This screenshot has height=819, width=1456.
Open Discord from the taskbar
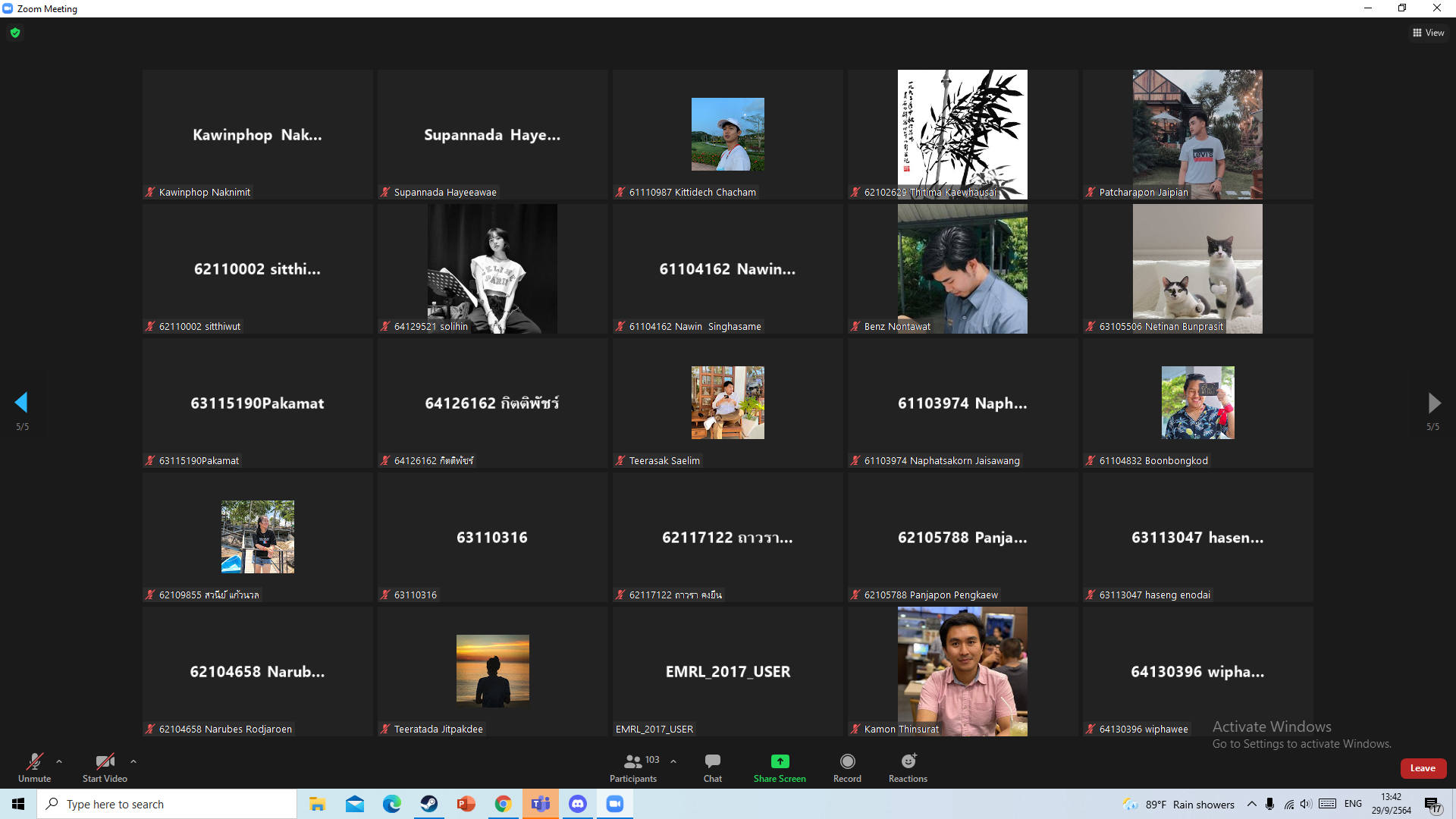578,804
